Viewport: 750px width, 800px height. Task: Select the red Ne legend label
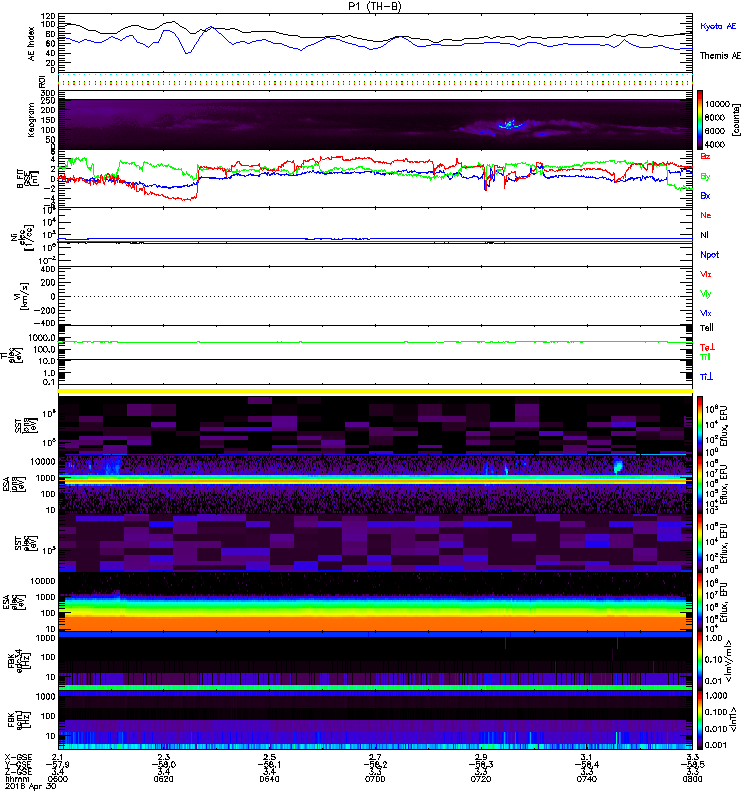point(706,215)
